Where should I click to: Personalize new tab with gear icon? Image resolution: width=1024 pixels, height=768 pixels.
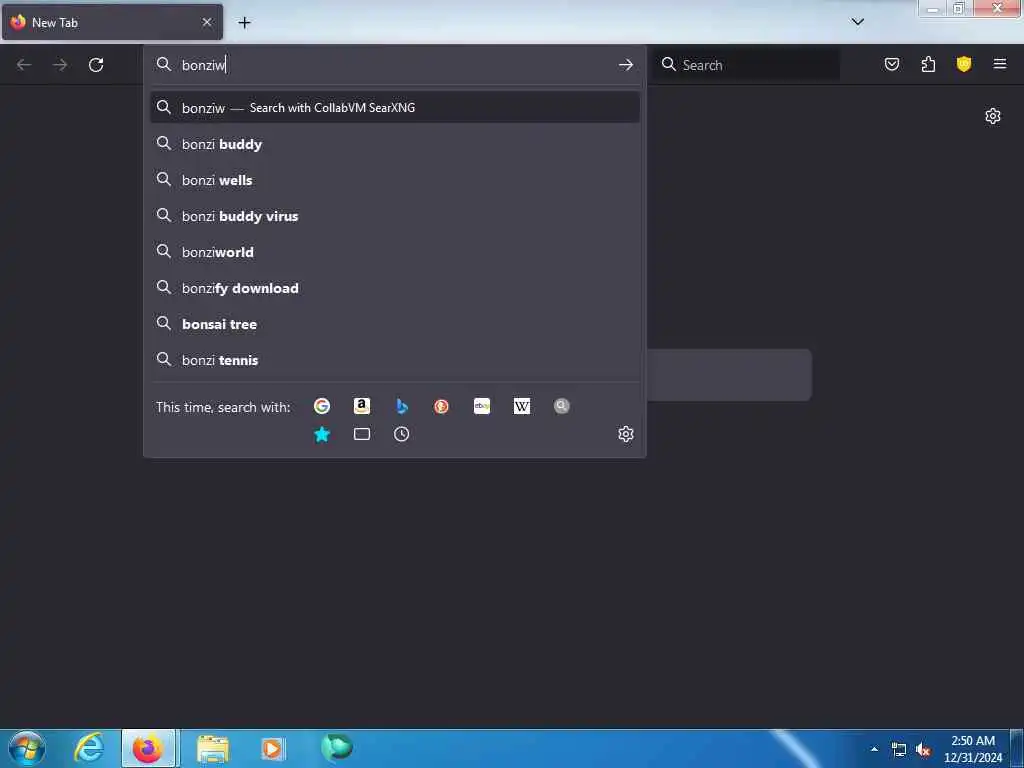tap(993, 116)
